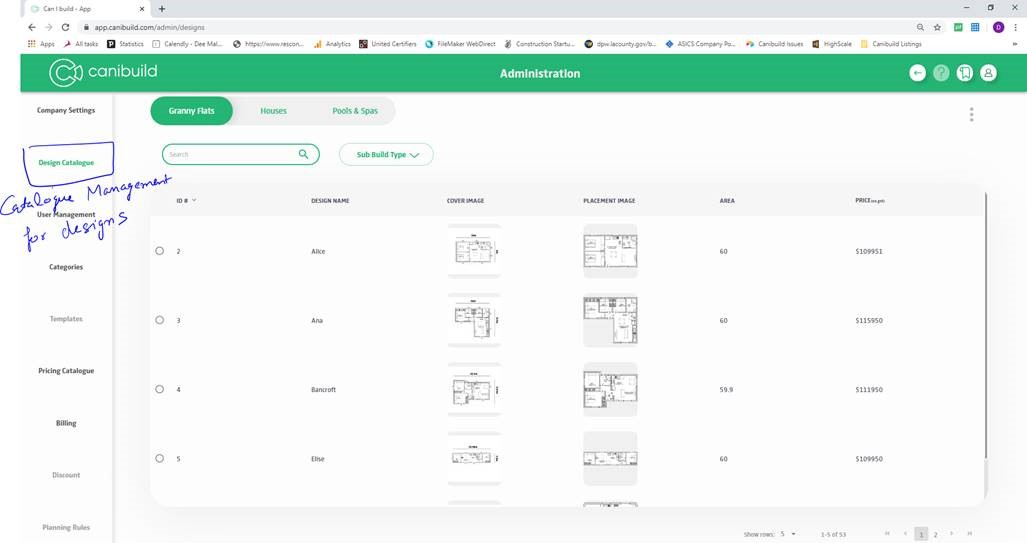Click design name Bancroft
The width and height of the screenshot is (1027, 543).
point(323,390)
